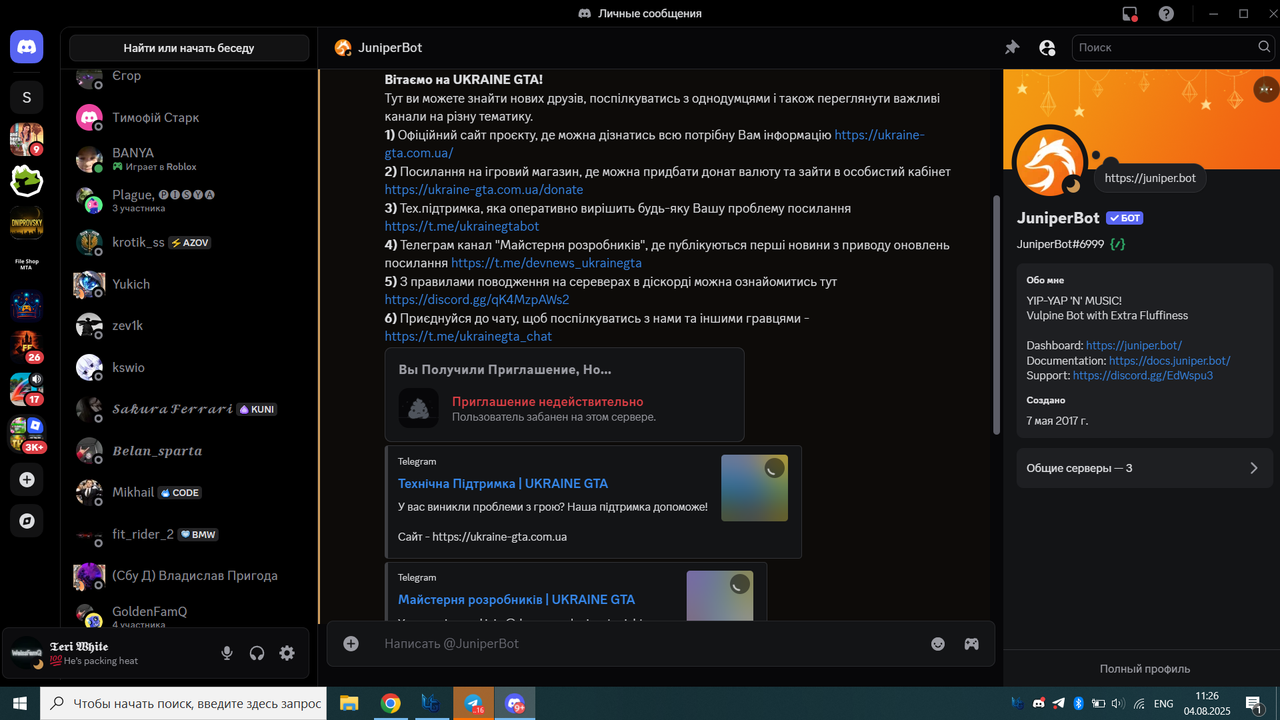Open the direct message with BANYA

click(x=190, y=159)
